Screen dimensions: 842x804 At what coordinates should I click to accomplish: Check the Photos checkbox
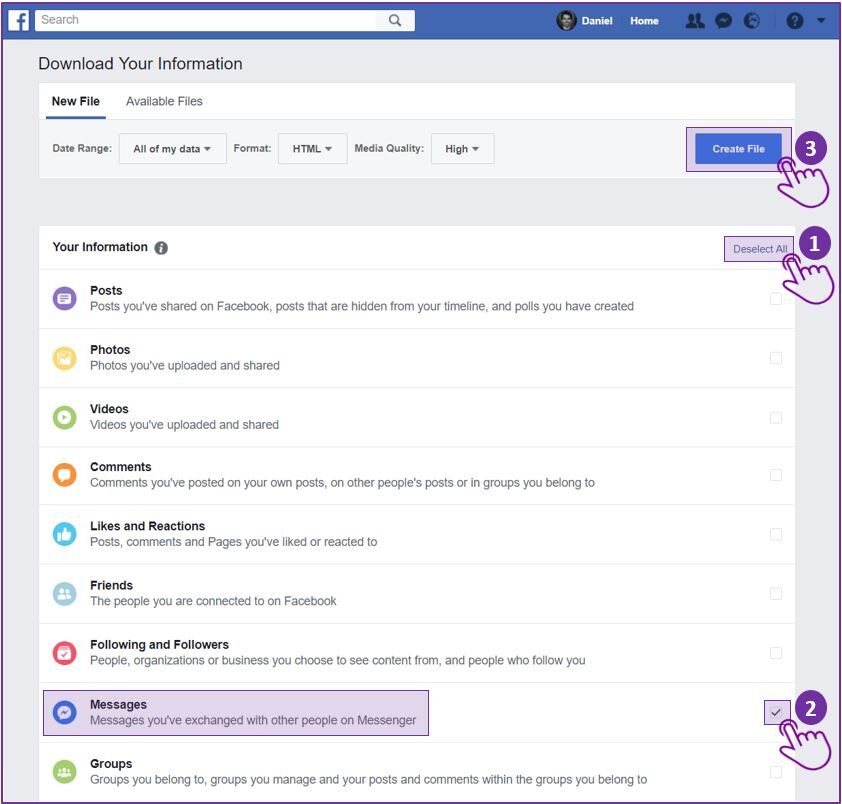pos(776,356)
